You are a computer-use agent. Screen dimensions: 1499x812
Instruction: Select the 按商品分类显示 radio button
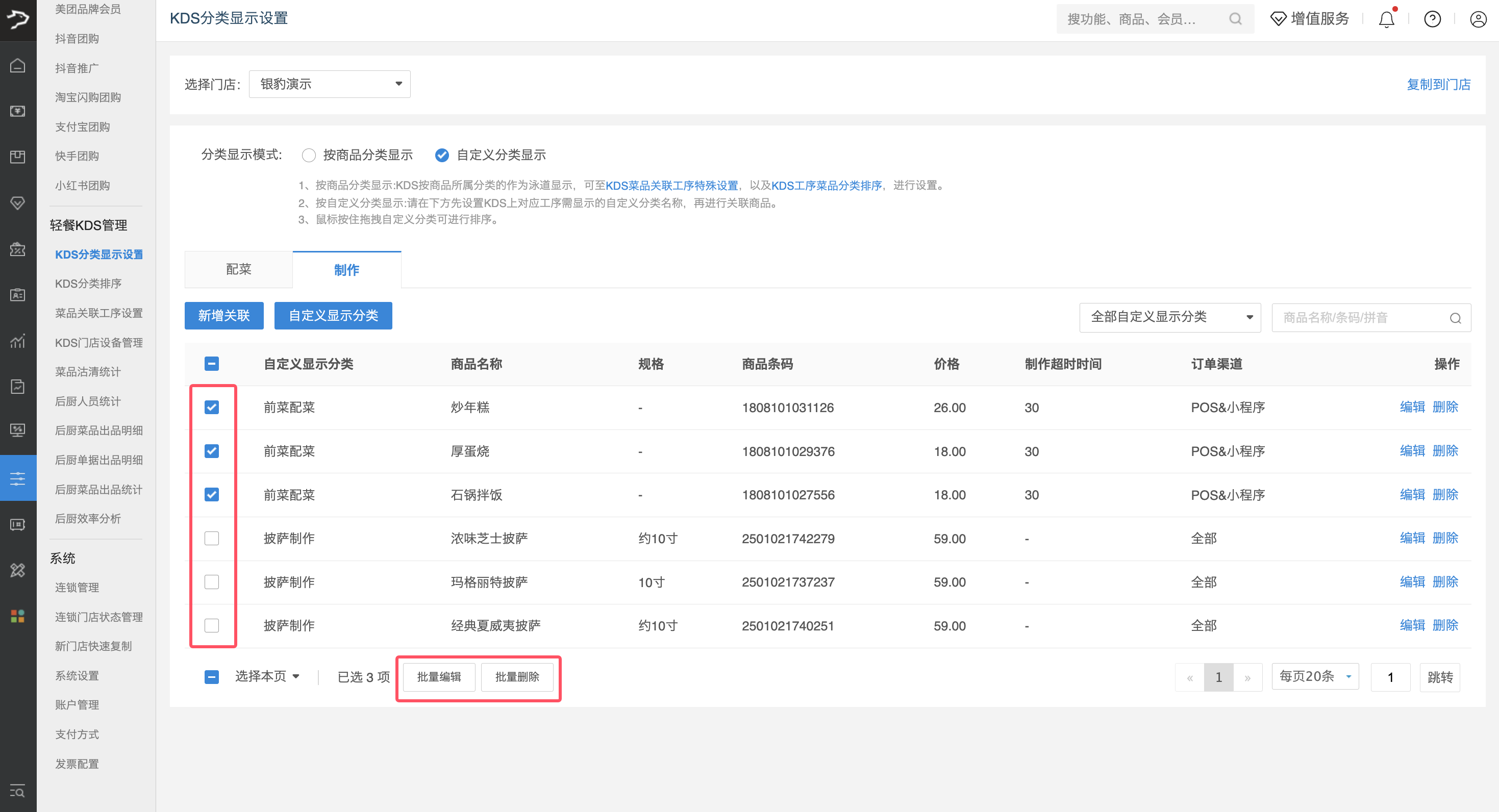click(309, 155)
